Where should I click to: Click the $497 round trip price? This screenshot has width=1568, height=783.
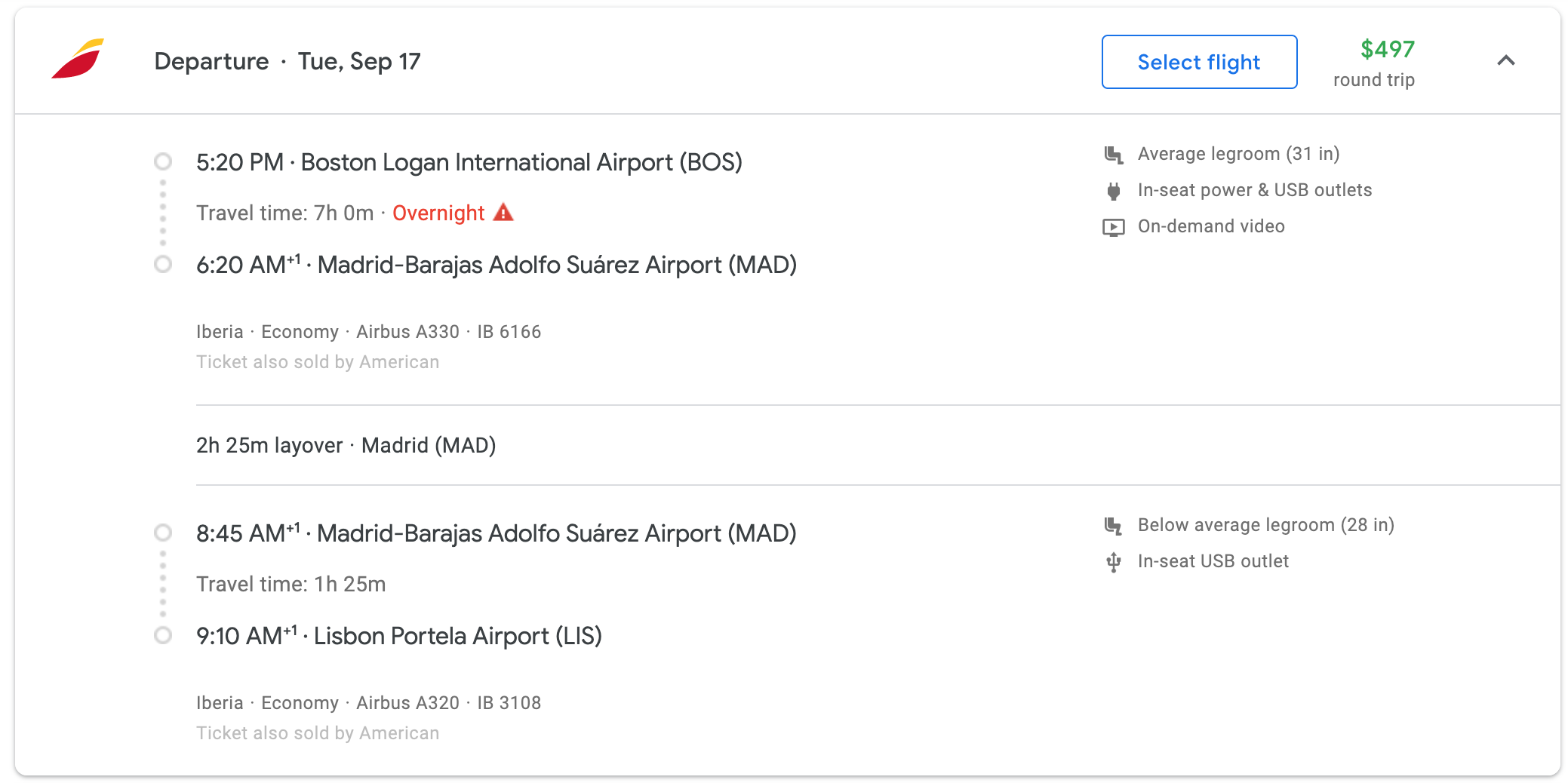pos(1374,63)
